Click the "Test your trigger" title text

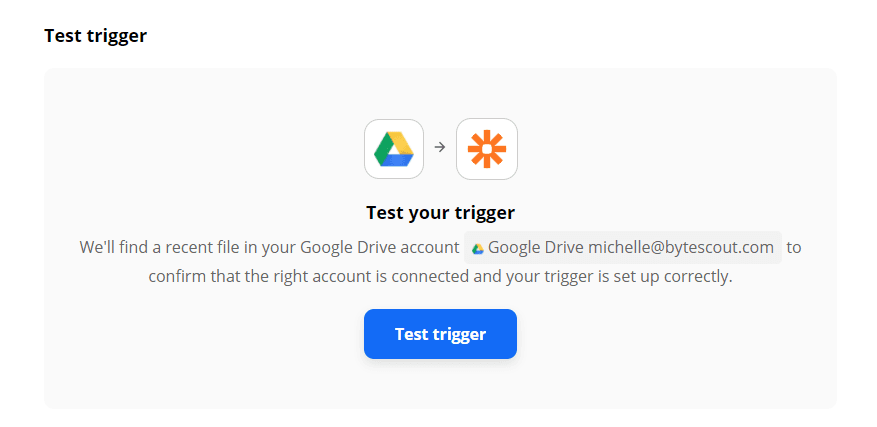[x=440, y=212]
